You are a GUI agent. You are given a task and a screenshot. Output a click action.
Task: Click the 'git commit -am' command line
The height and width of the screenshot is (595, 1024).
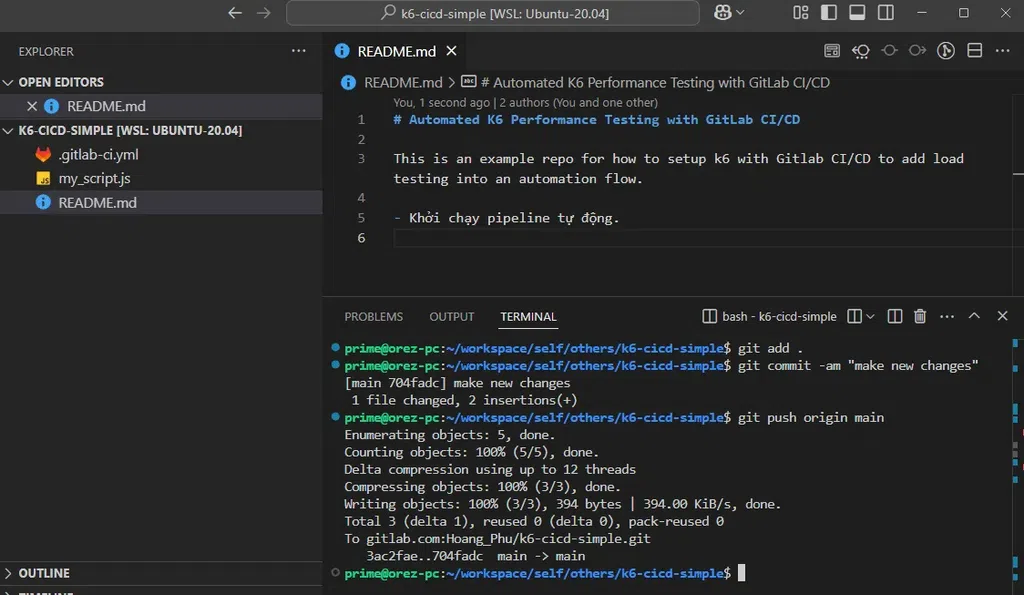858,366
